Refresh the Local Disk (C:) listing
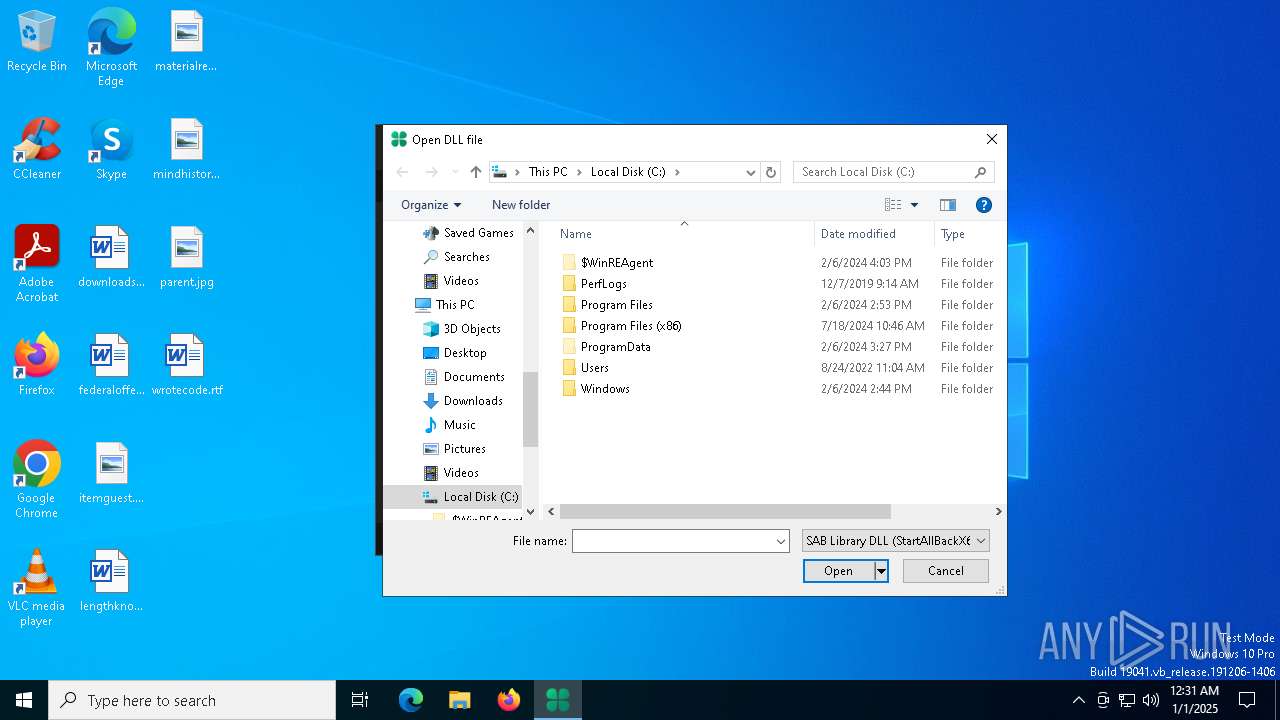This screenshot has width=1280, height=720. [771, 172]
